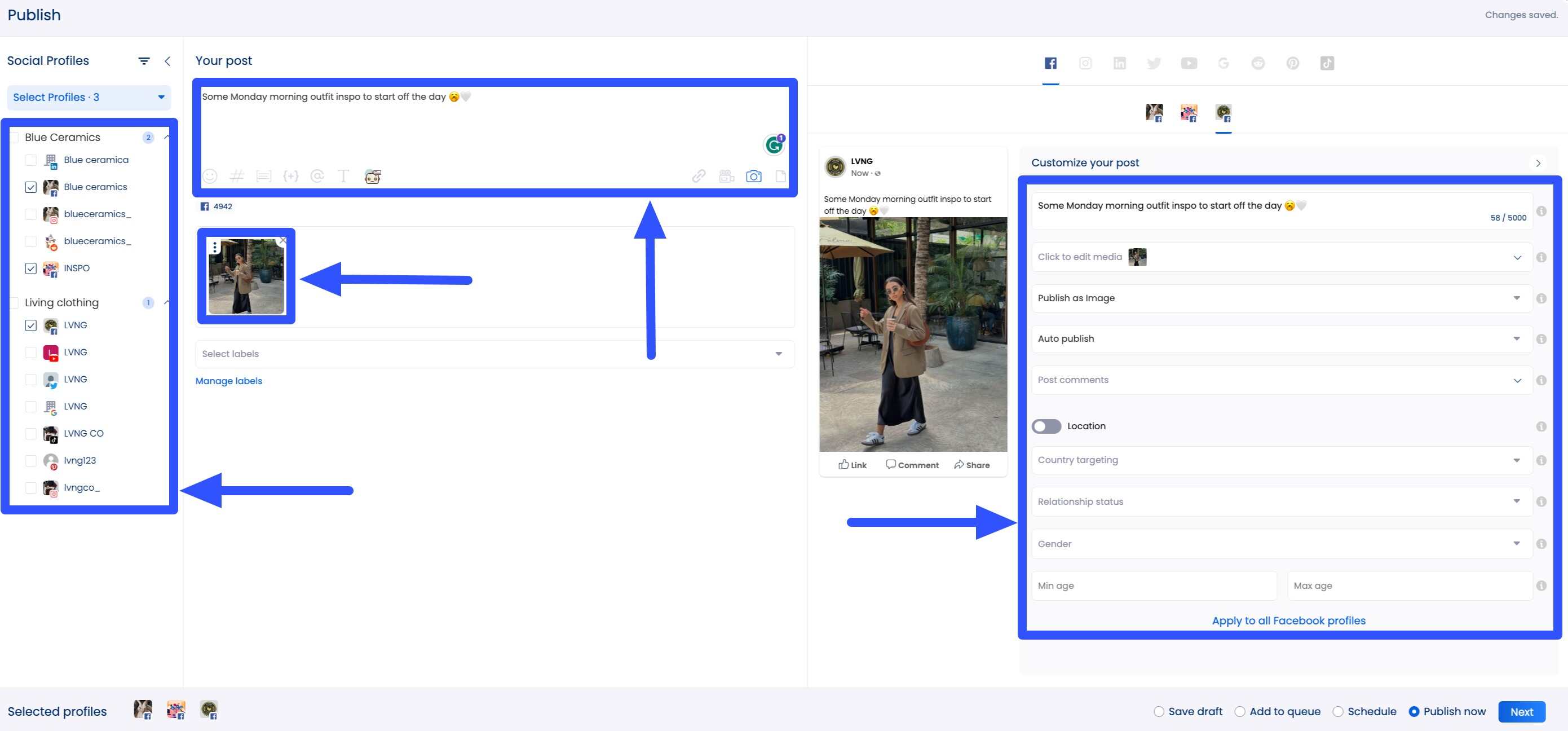Image resolution: width=1568 pixels, height=731 pixels.
Task: Expand the Select Profiles dropdown
Action: coord(89,98)
